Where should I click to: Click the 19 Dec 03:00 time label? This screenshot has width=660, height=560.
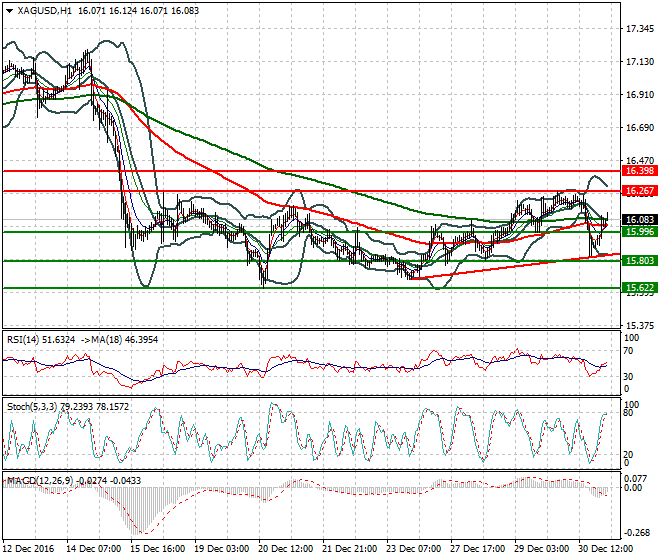tap(221, 549)
